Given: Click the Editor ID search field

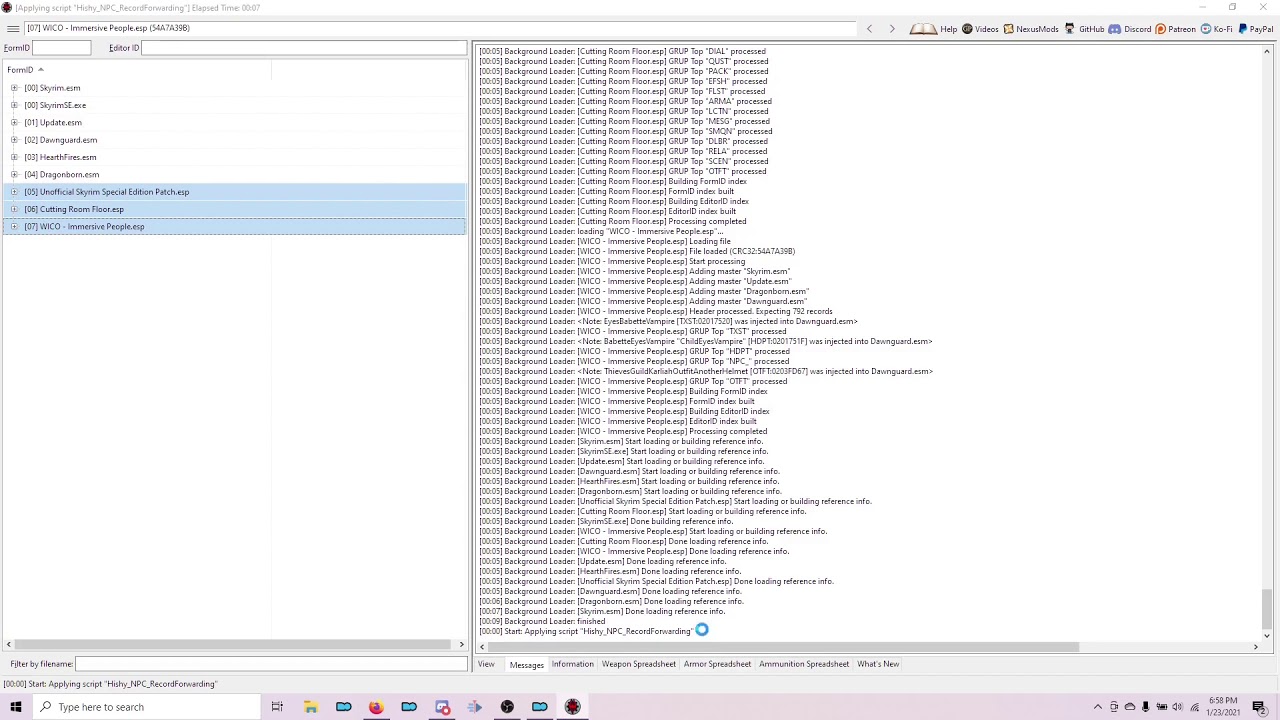Looking at the screenshot, I should [x=303, y=48].
